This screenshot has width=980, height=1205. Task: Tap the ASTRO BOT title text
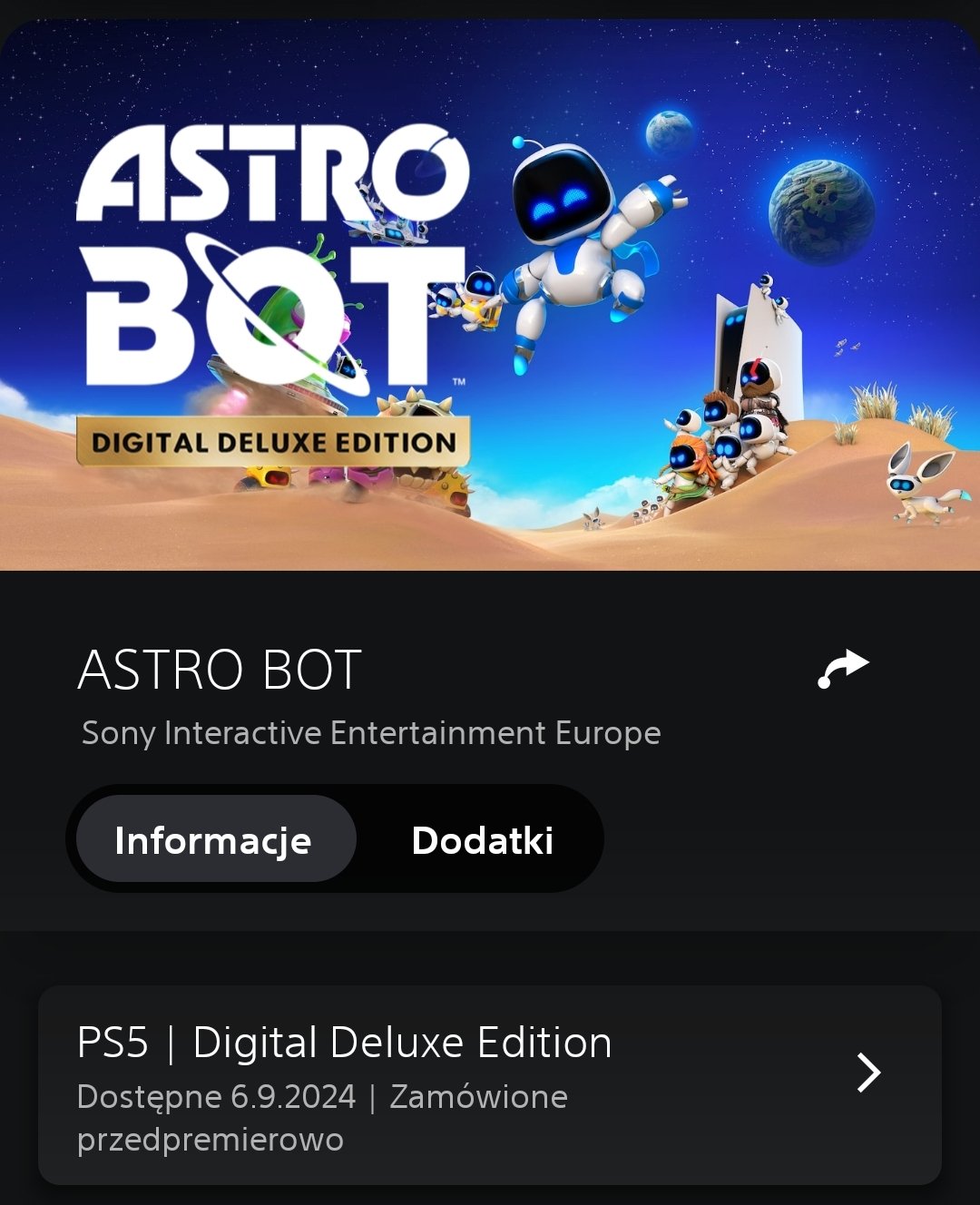coord(220,670)
